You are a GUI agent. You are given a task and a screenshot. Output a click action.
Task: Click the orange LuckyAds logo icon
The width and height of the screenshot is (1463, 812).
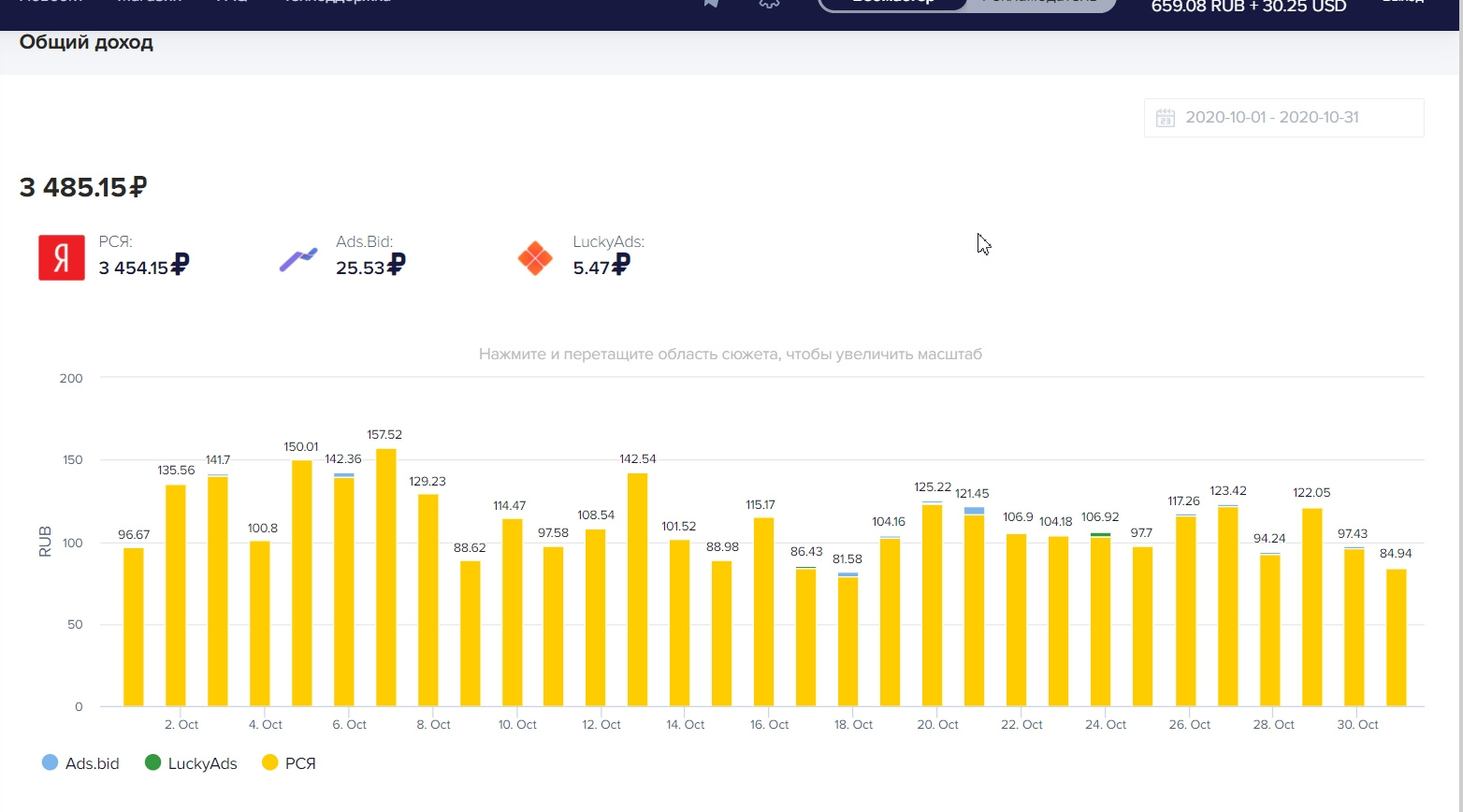pyautogui.click(x=535, y=258)
